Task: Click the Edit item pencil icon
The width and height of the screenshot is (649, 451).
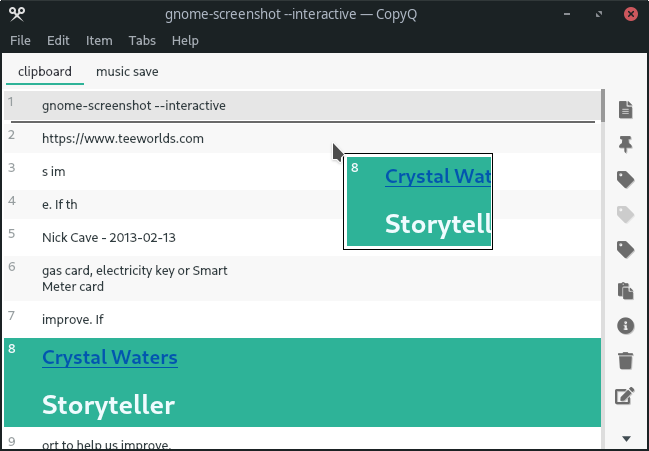Action: tap(625, 396)
